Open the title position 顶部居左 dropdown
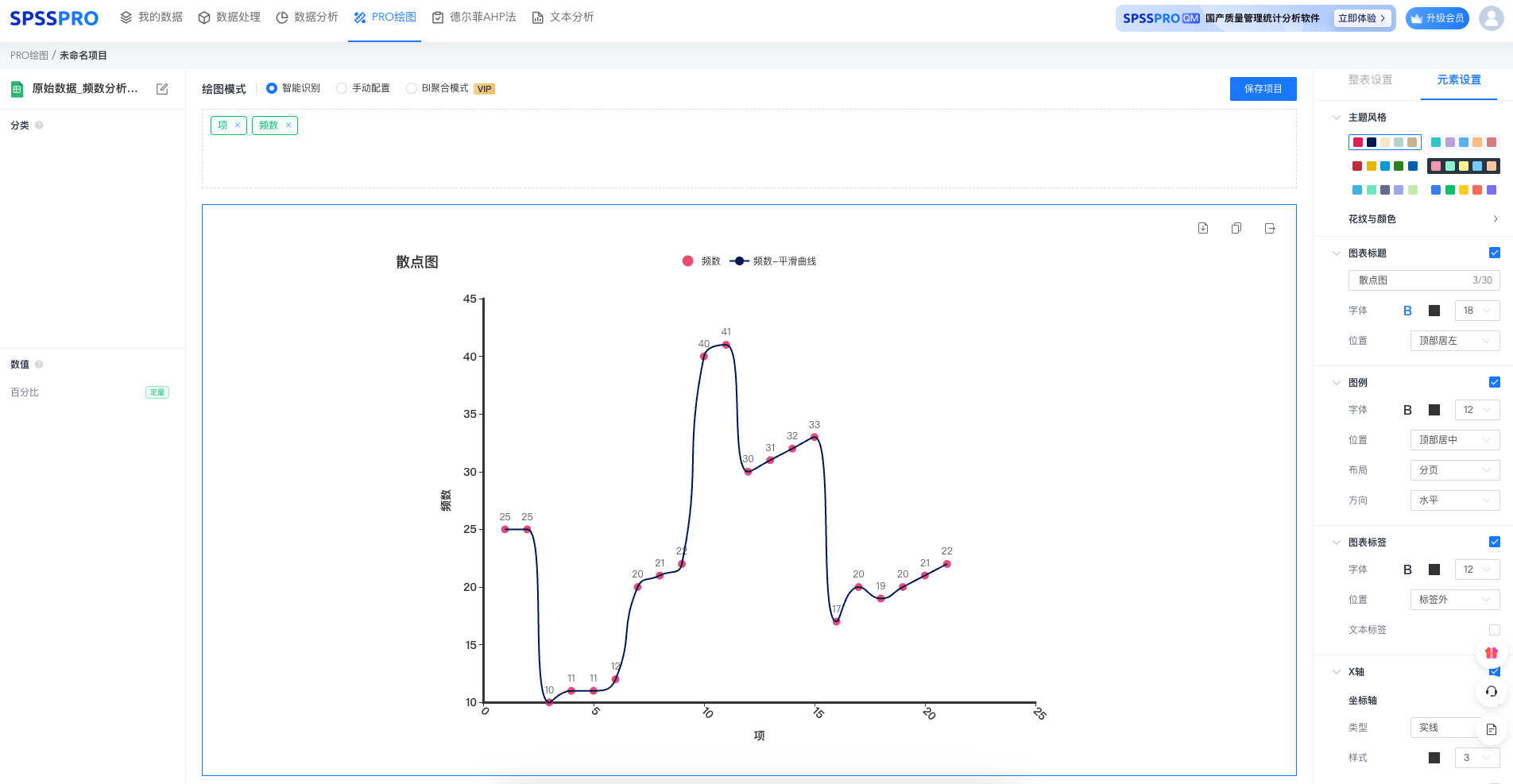 pyautogui.click(x=1454, y=341)
